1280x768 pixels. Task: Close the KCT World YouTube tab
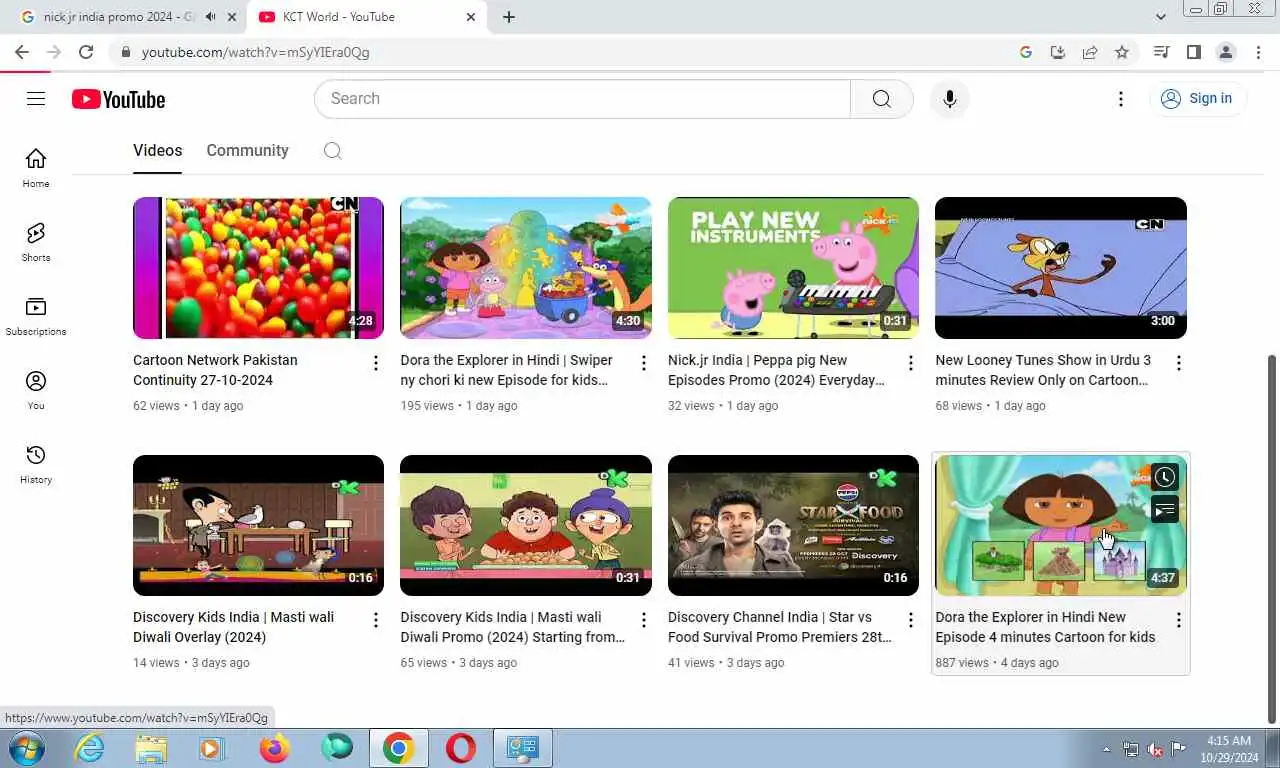[x=471, y=17]
